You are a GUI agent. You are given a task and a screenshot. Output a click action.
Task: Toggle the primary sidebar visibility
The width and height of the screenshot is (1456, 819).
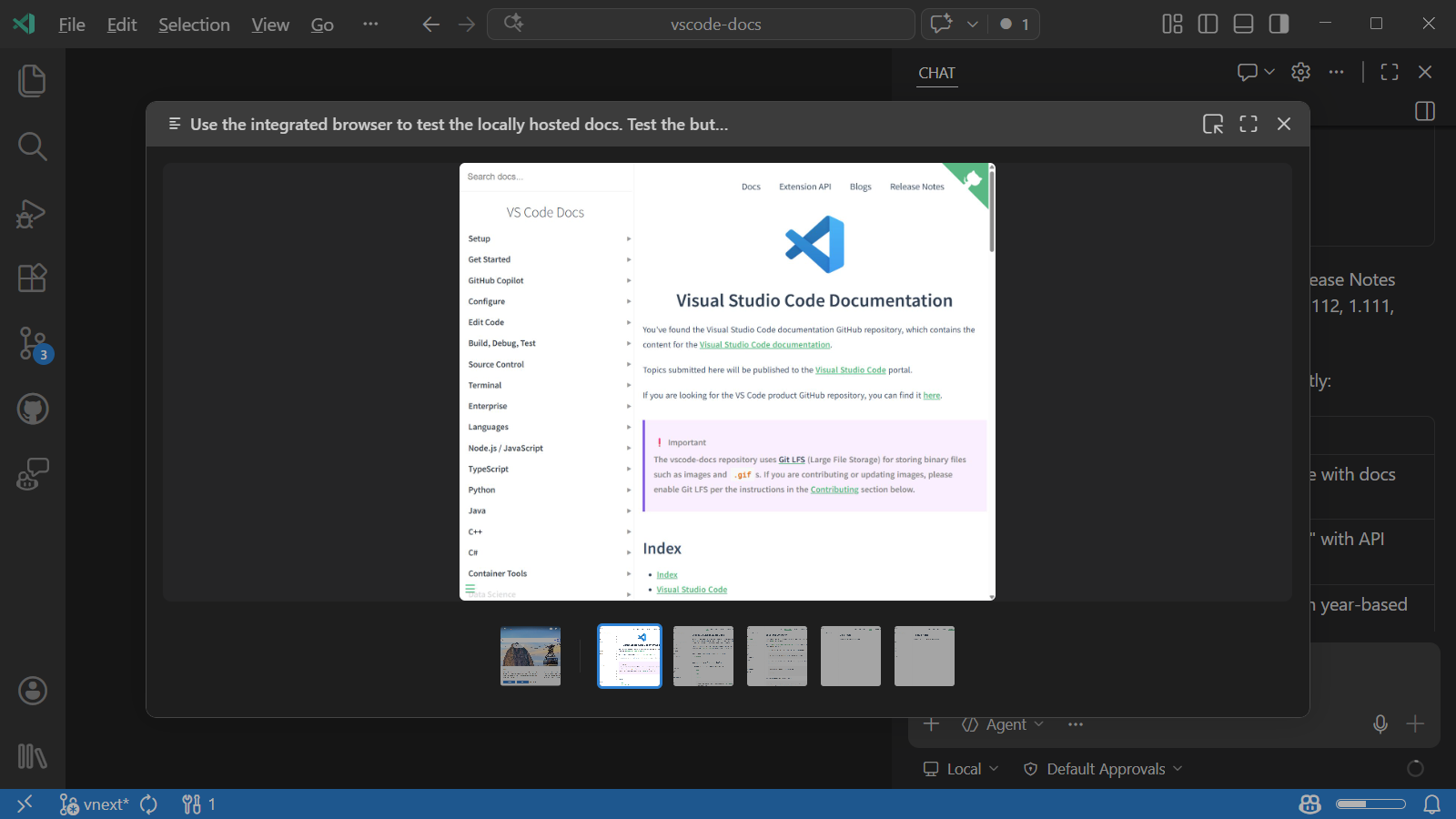[1208, 24]
